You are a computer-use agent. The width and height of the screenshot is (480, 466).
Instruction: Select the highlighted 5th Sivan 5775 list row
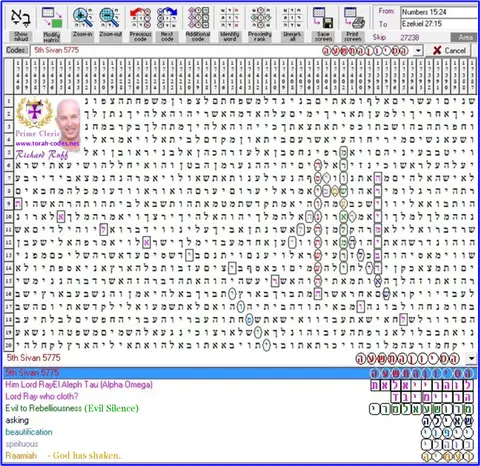click(240, 373)
